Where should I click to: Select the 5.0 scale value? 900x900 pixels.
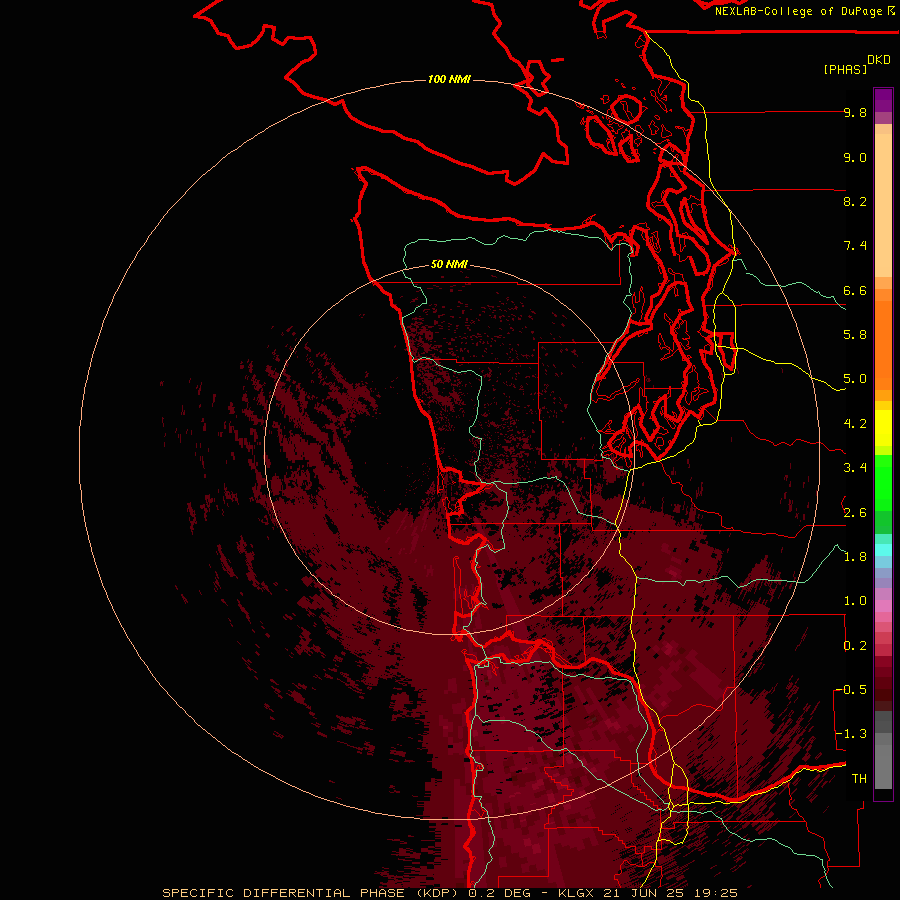855,379
